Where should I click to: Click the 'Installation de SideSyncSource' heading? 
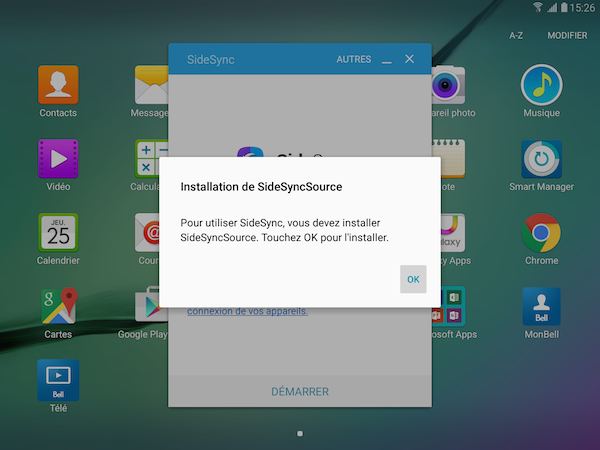261,187
